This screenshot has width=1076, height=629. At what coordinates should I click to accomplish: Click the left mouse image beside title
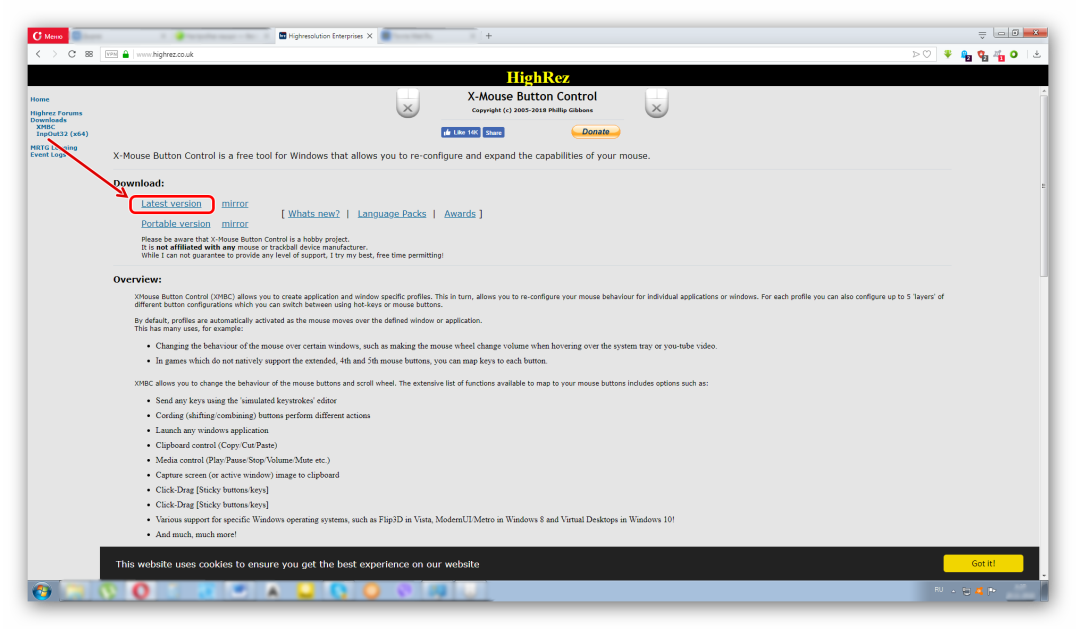click(408, 104)
